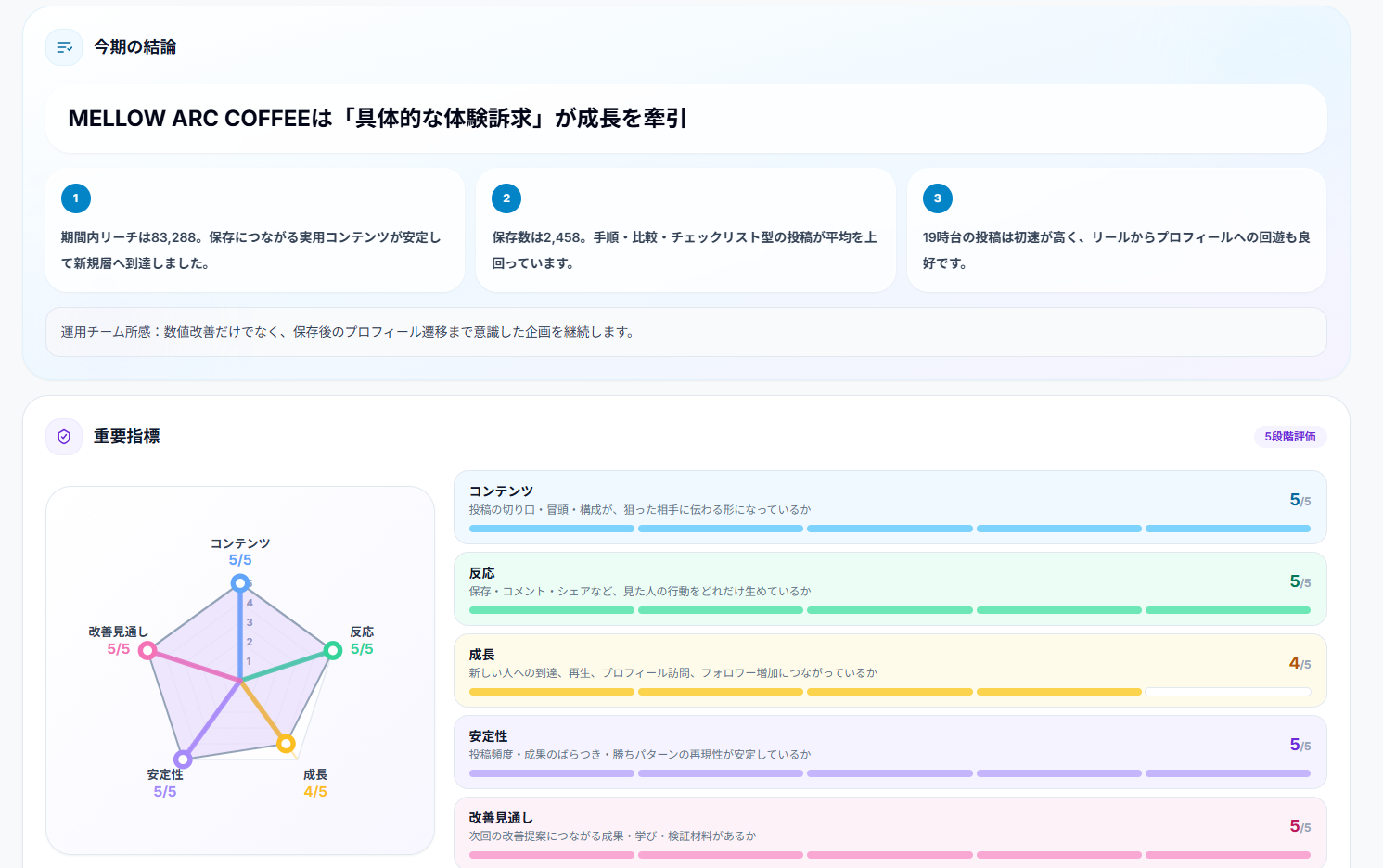Click the text 19時台の投稿は初速が高く
Viewport: 1383px width, 868px height.
pyautogui.click(x=1000, y=237)
